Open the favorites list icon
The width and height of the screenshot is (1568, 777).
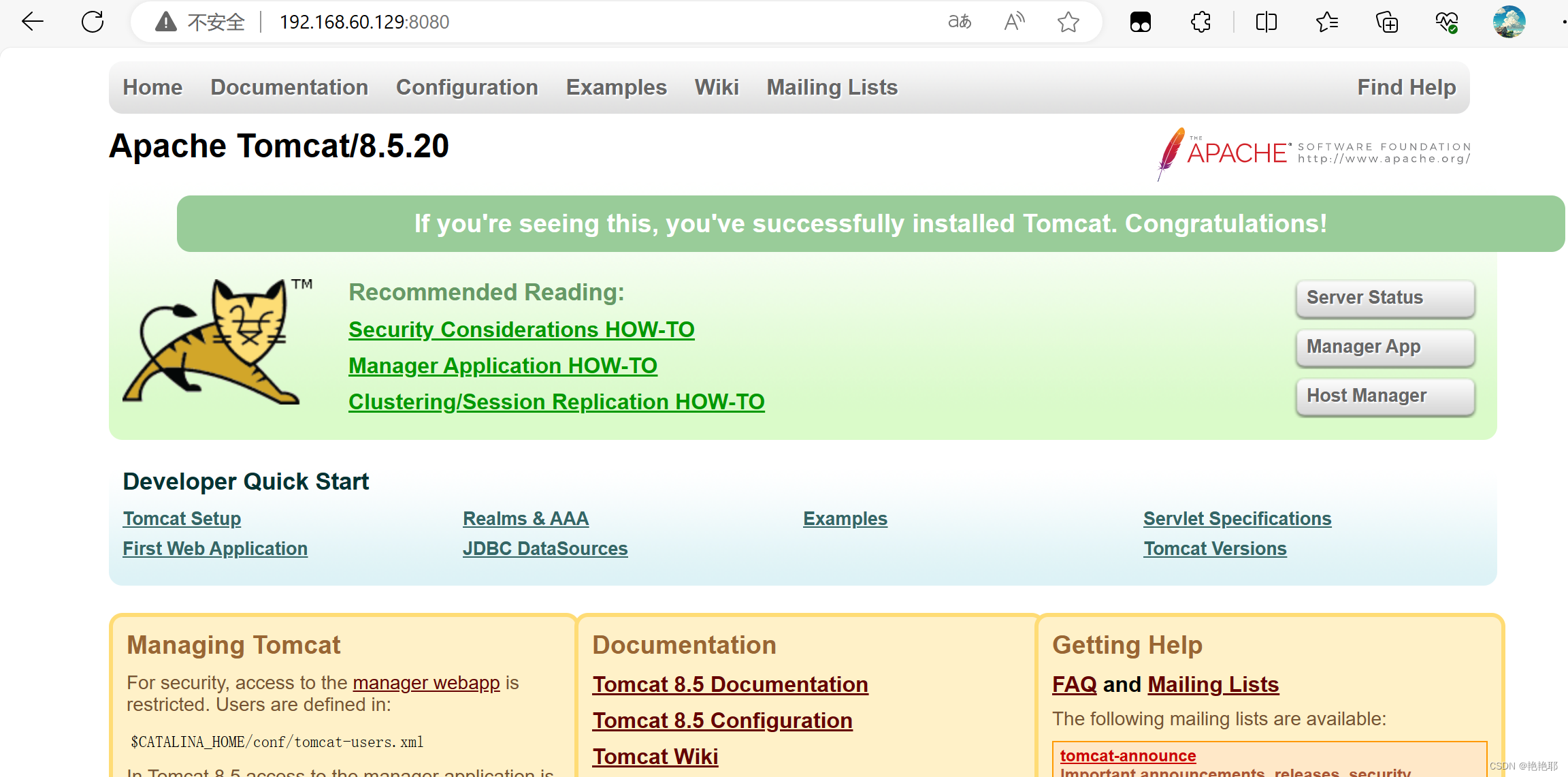point(1326,22)
